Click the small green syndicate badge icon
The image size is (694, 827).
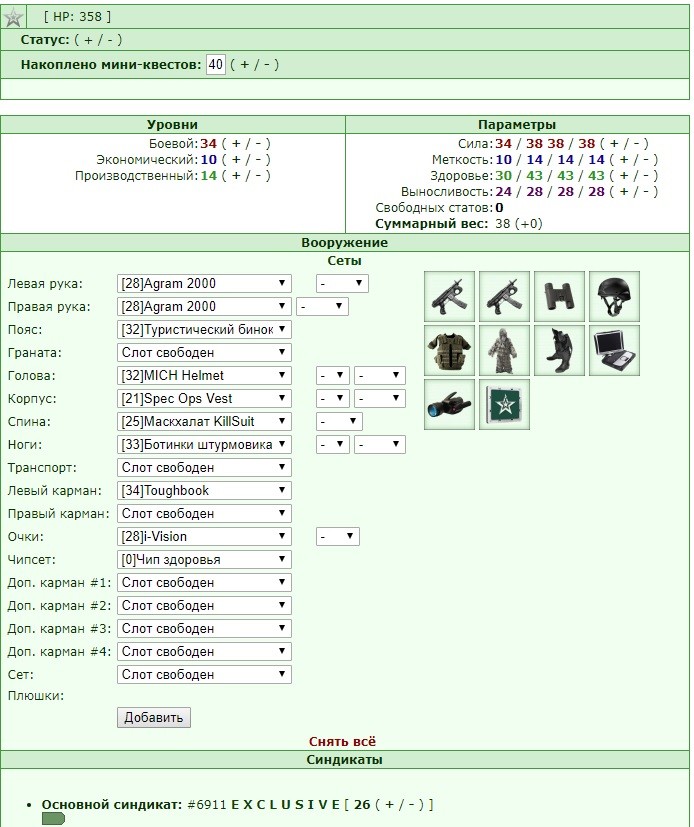(x=53, y=819)
